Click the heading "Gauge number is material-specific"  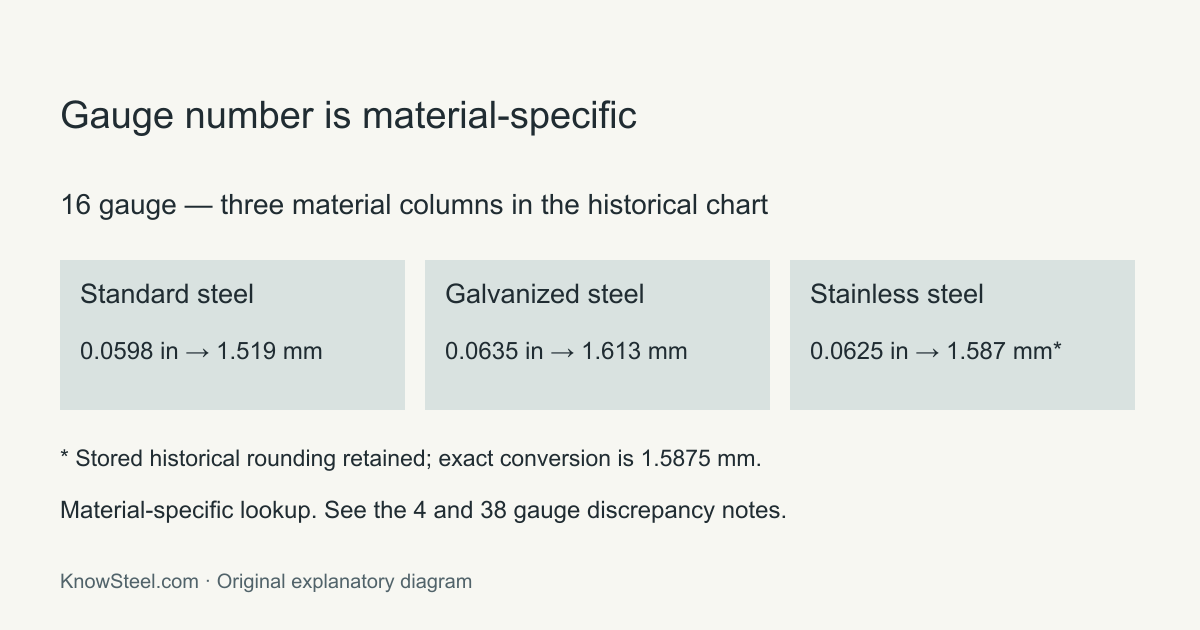[x=348, y=116]
